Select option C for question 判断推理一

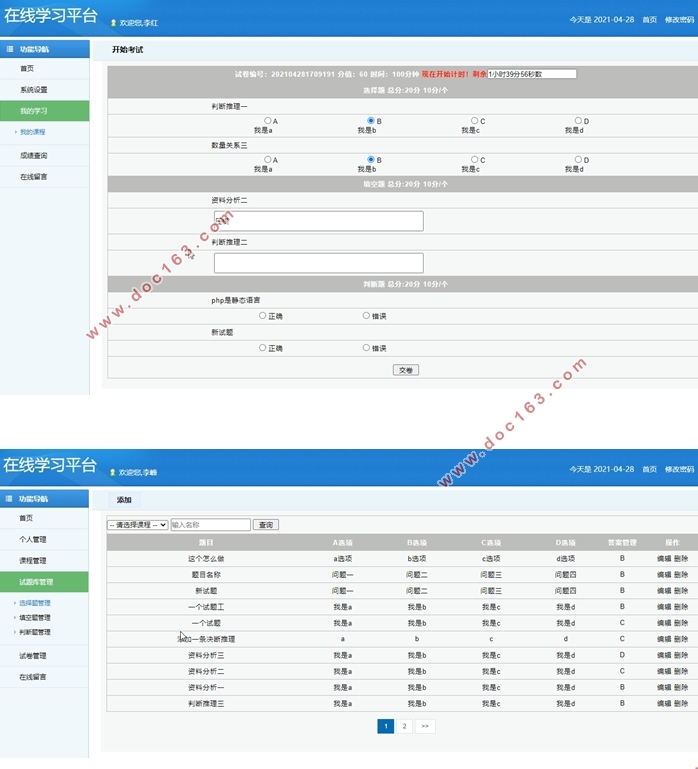click(474, 120)
